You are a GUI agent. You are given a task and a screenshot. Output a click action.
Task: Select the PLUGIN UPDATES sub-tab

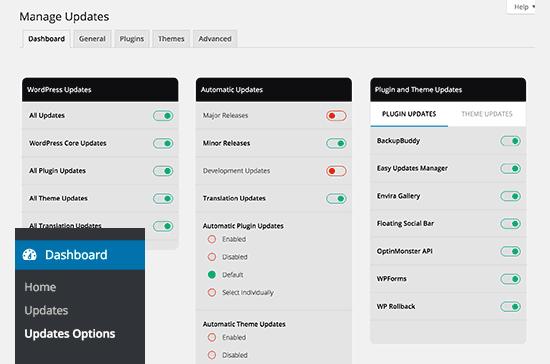(409, 114)
